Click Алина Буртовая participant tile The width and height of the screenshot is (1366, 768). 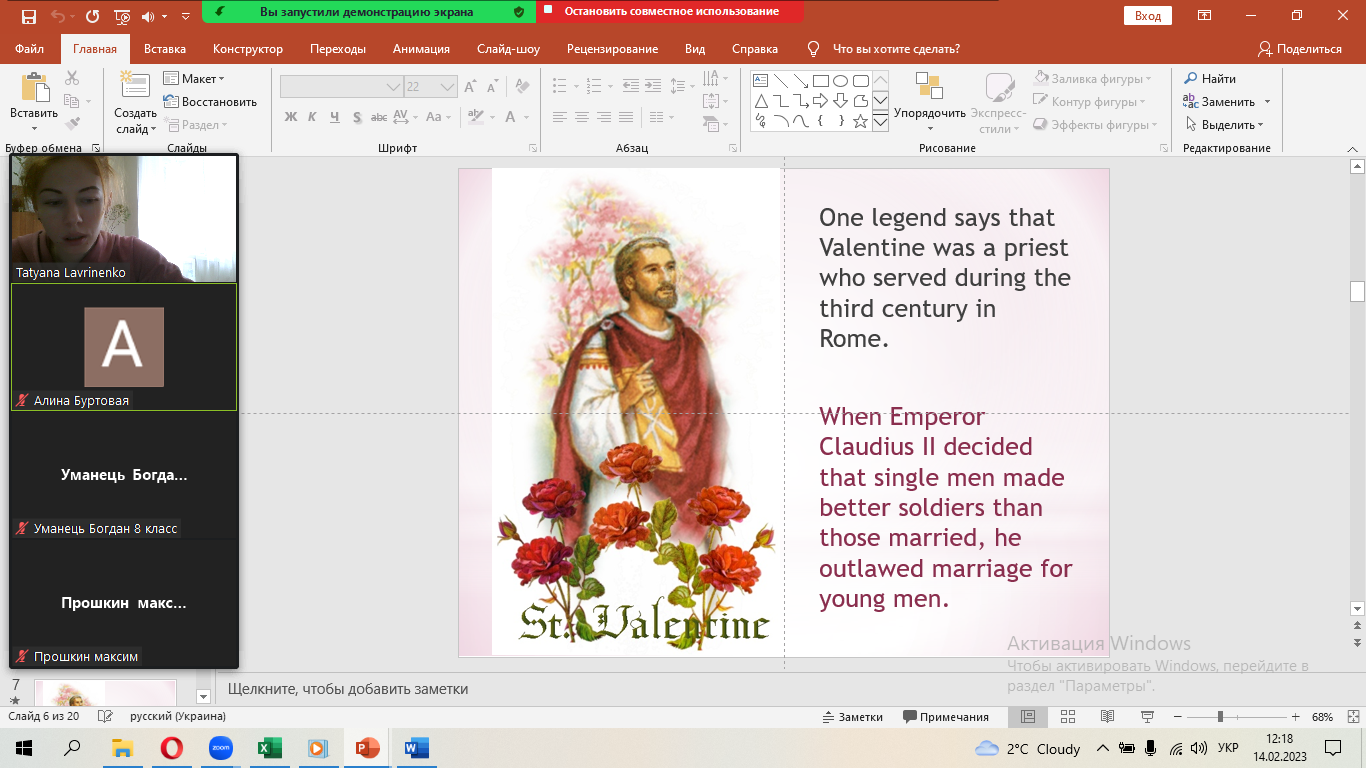pos(124,347)
